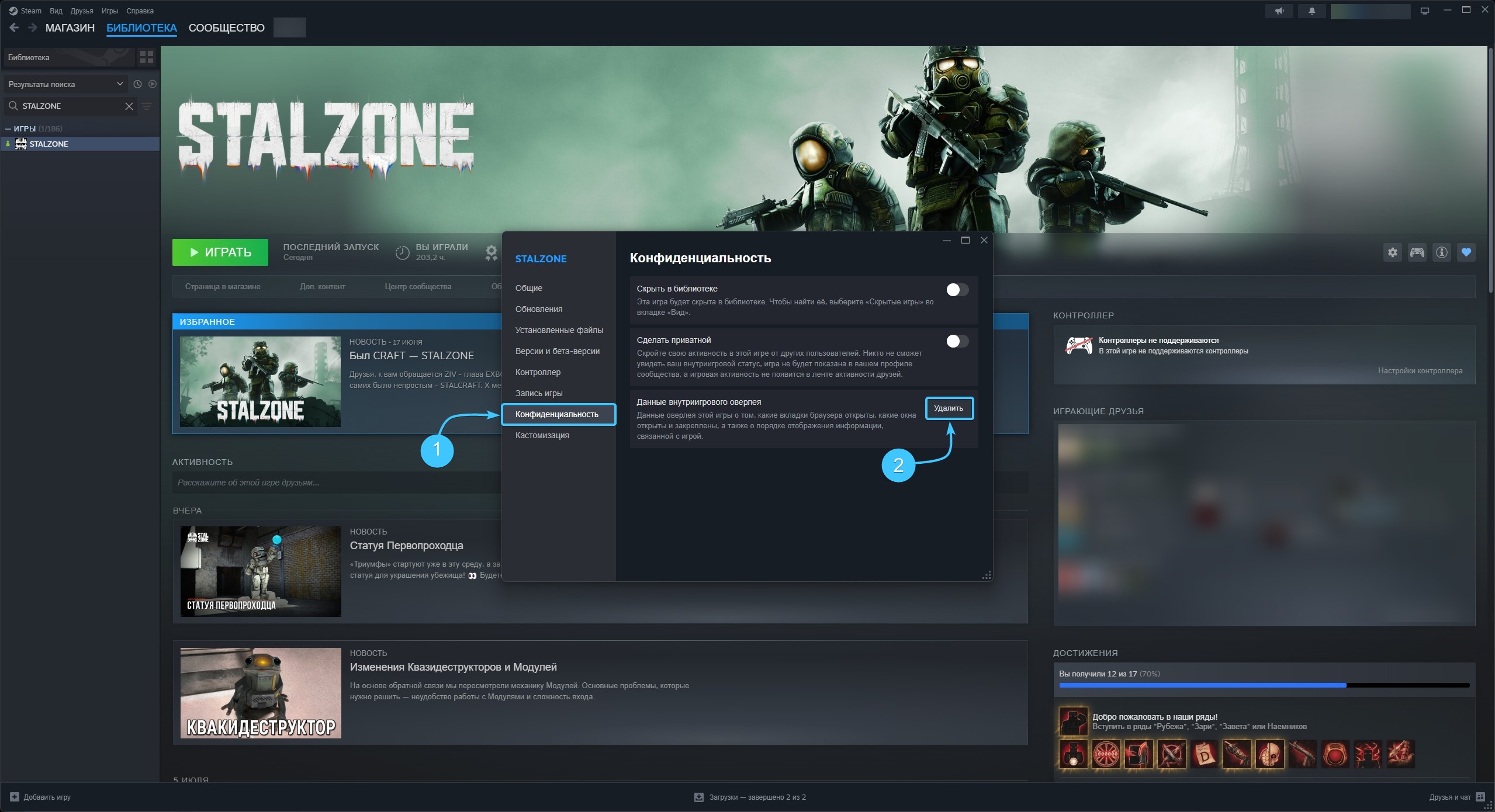1495x812 pixels.
Task: Click 'Добавить игру' at bottom left
Action: click(x=40, y=797)
